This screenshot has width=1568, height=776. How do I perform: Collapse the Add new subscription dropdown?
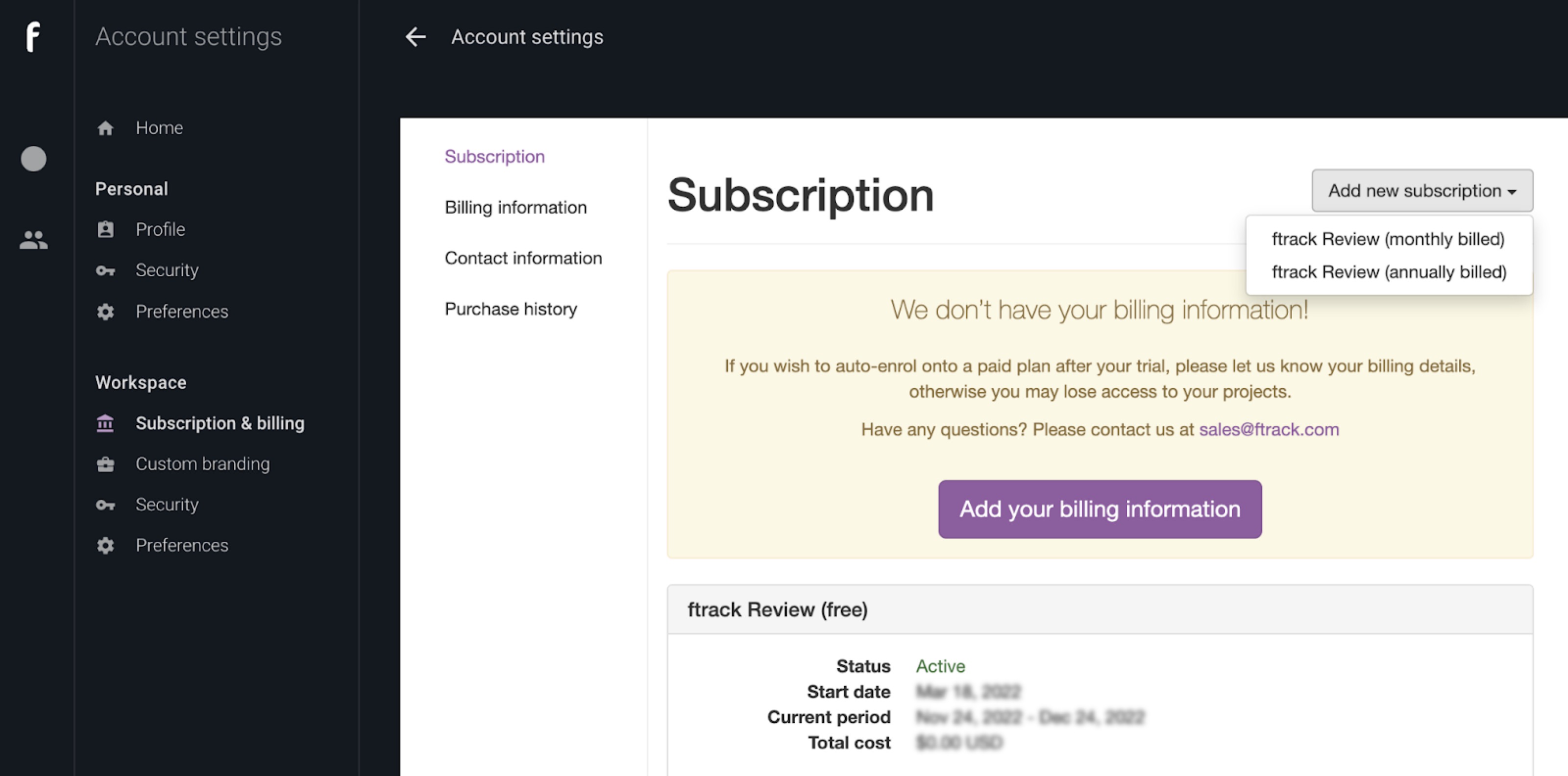[1422, 191]
